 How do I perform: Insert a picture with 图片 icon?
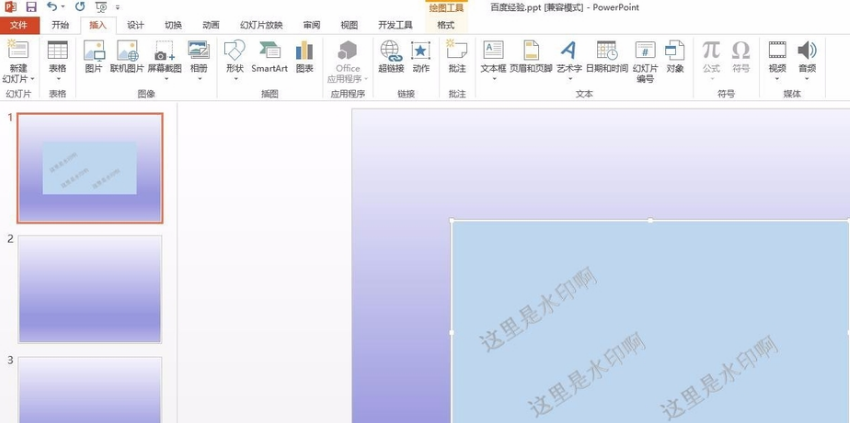click(94, 50)
